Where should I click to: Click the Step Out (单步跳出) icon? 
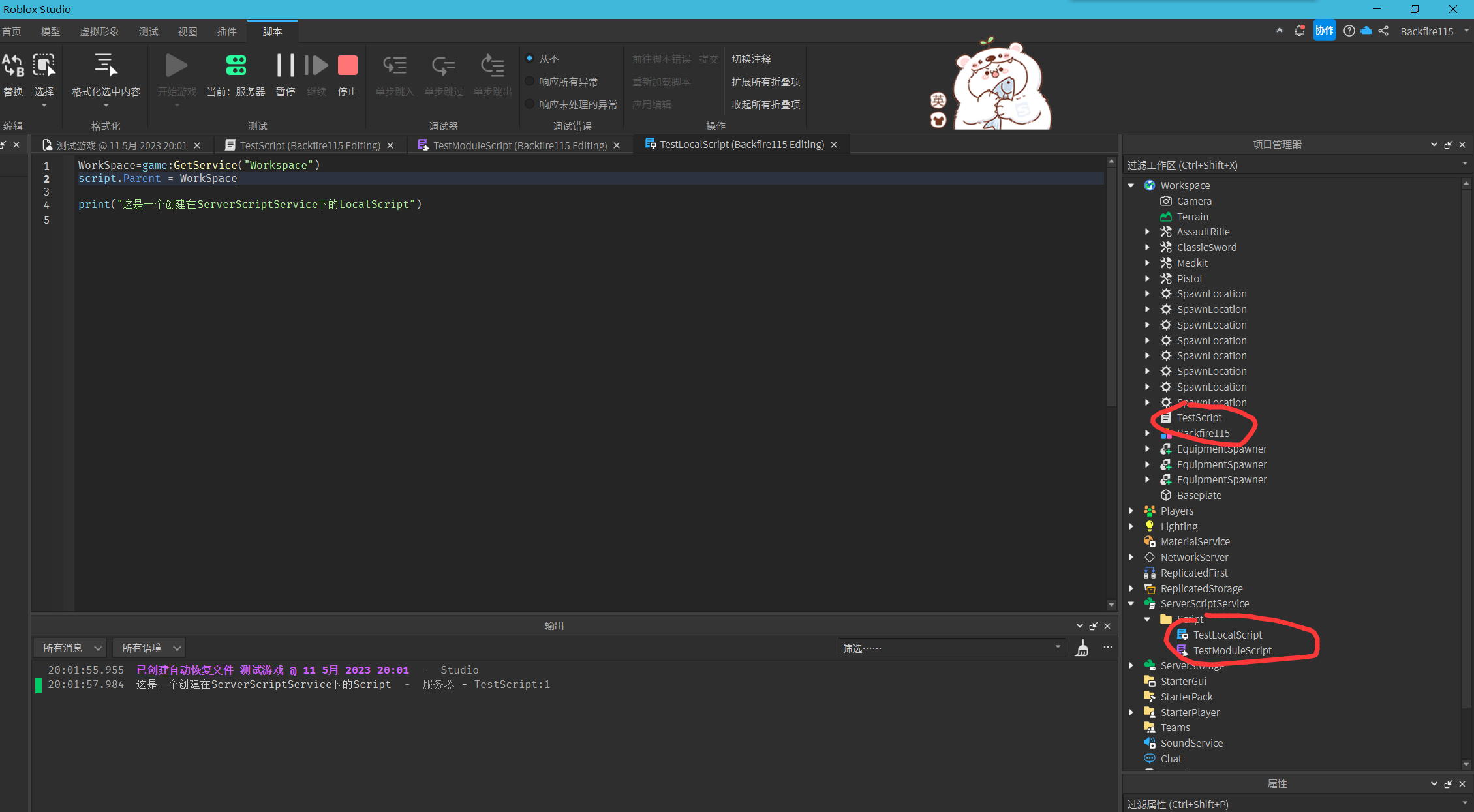click(493, 65)
